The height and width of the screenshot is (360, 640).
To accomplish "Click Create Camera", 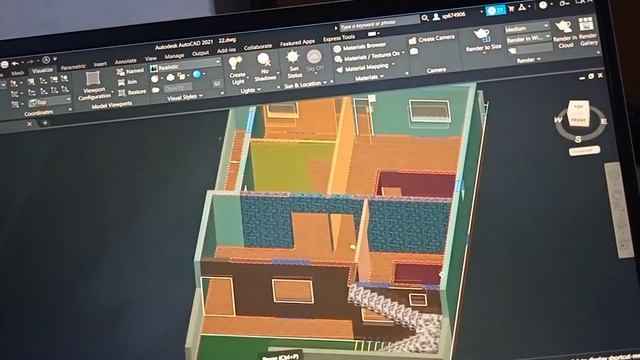I will (x=432, y=39).
